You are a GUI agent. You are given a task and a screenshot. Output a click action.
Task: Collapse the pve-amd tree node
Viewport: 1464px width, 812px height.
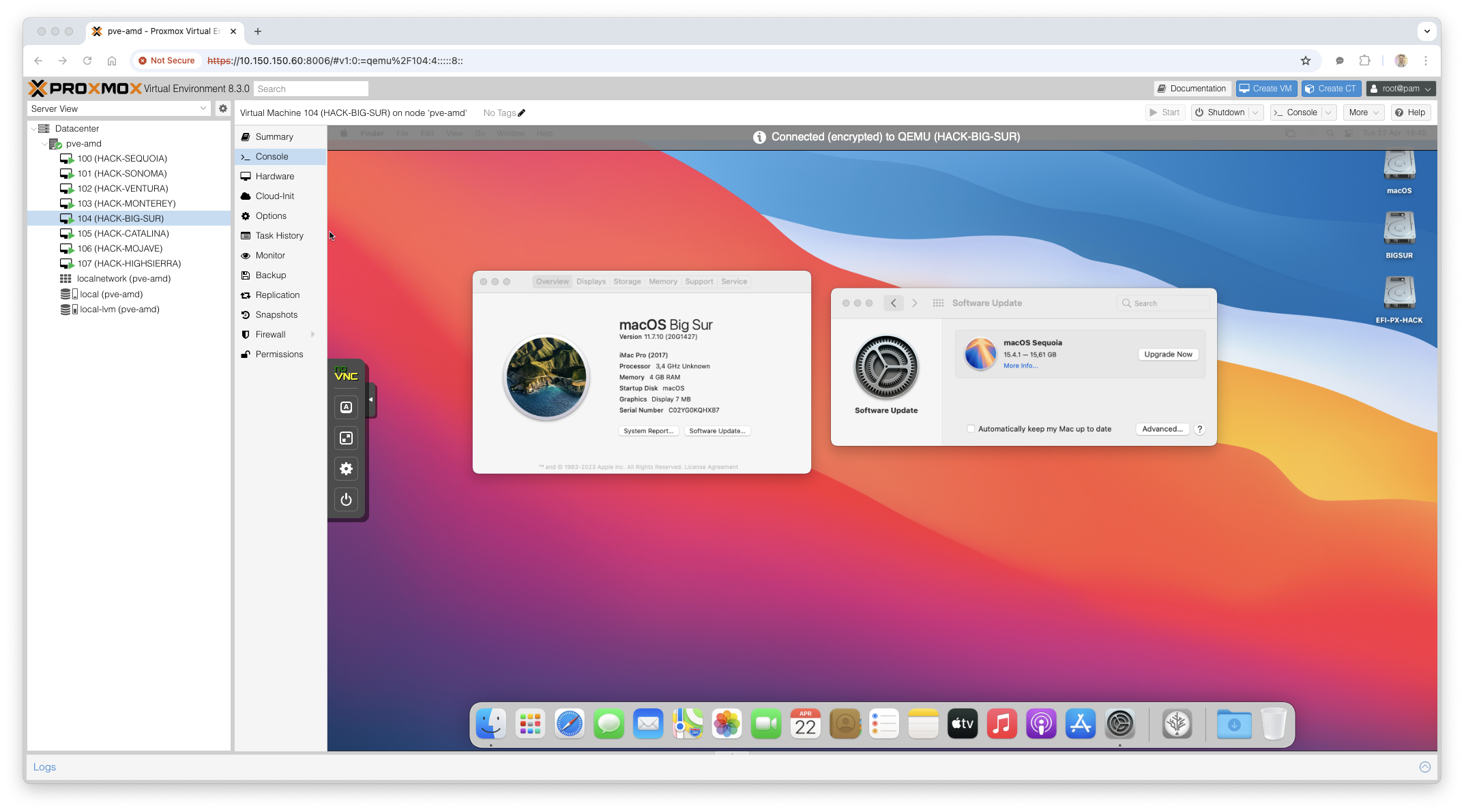point(44,144)
